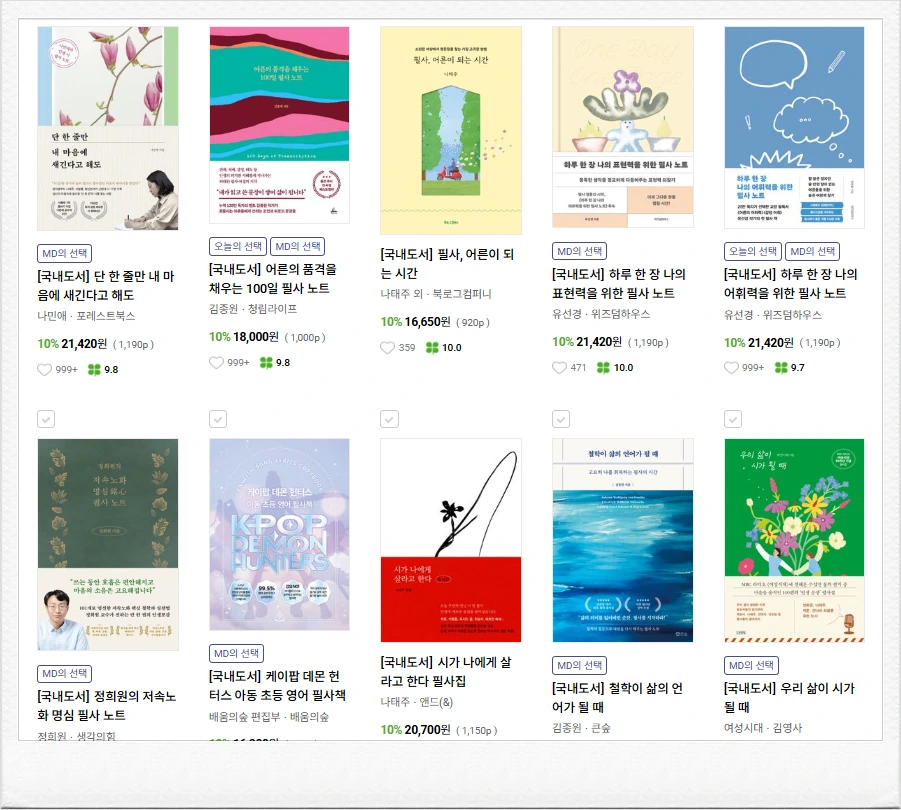Viewport: 901px width, 810px height.
Task: Click clover rating icon beside 10.0 under 필사, 어른이 되는 시간
Action: [432, 348]
